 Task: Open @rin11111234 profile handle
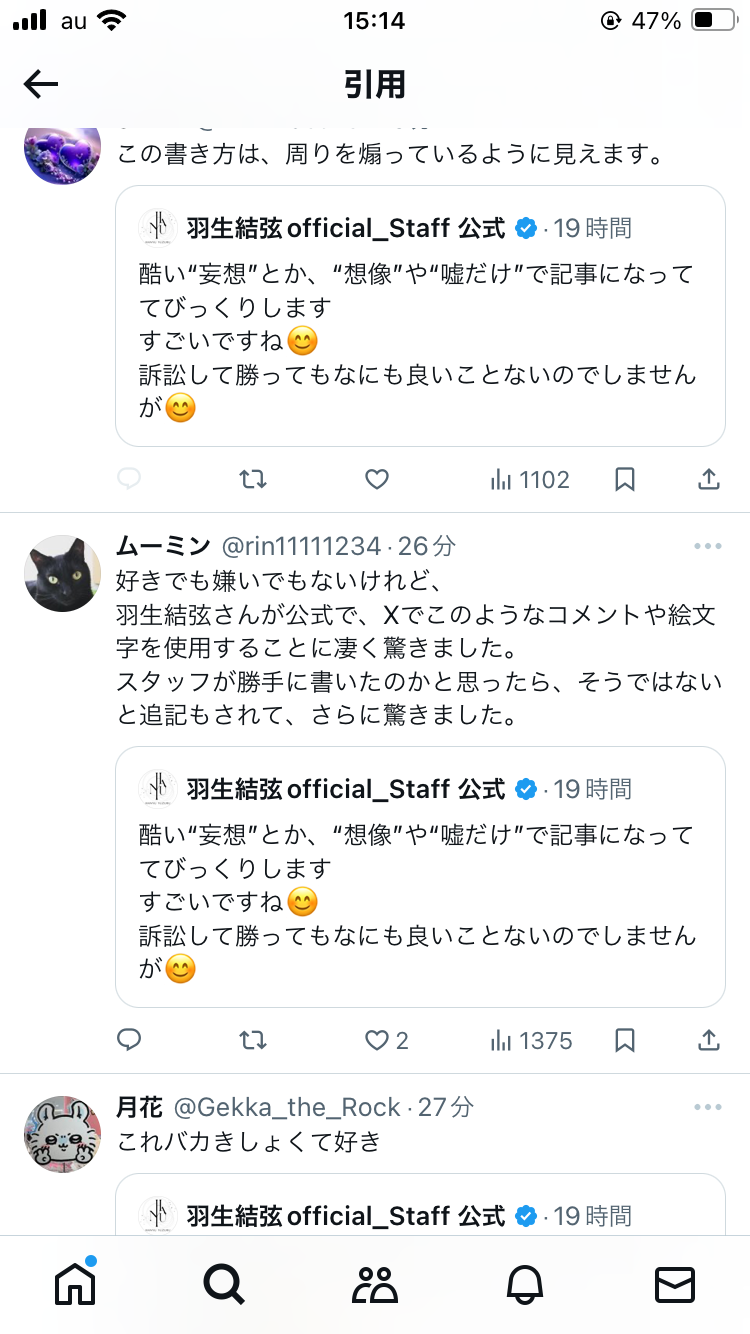tap(300, 546)
